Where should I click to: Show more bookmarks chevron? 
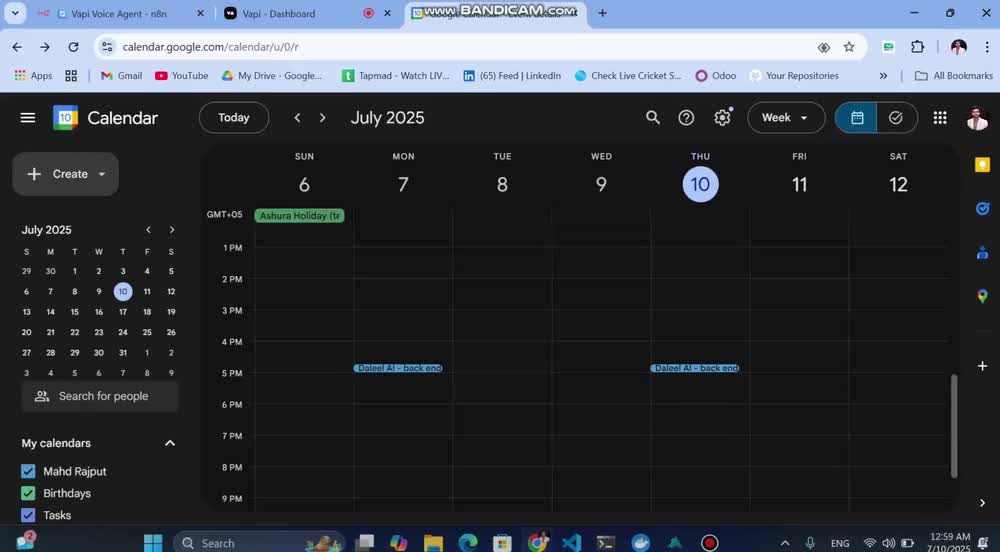[x=883, y=76]
